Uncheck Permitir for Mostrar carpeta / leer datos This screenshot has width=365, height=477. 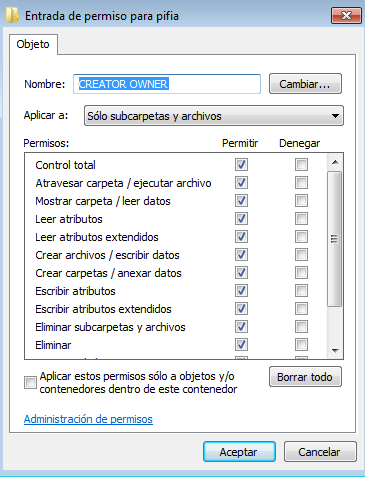[x=241, y=200]
